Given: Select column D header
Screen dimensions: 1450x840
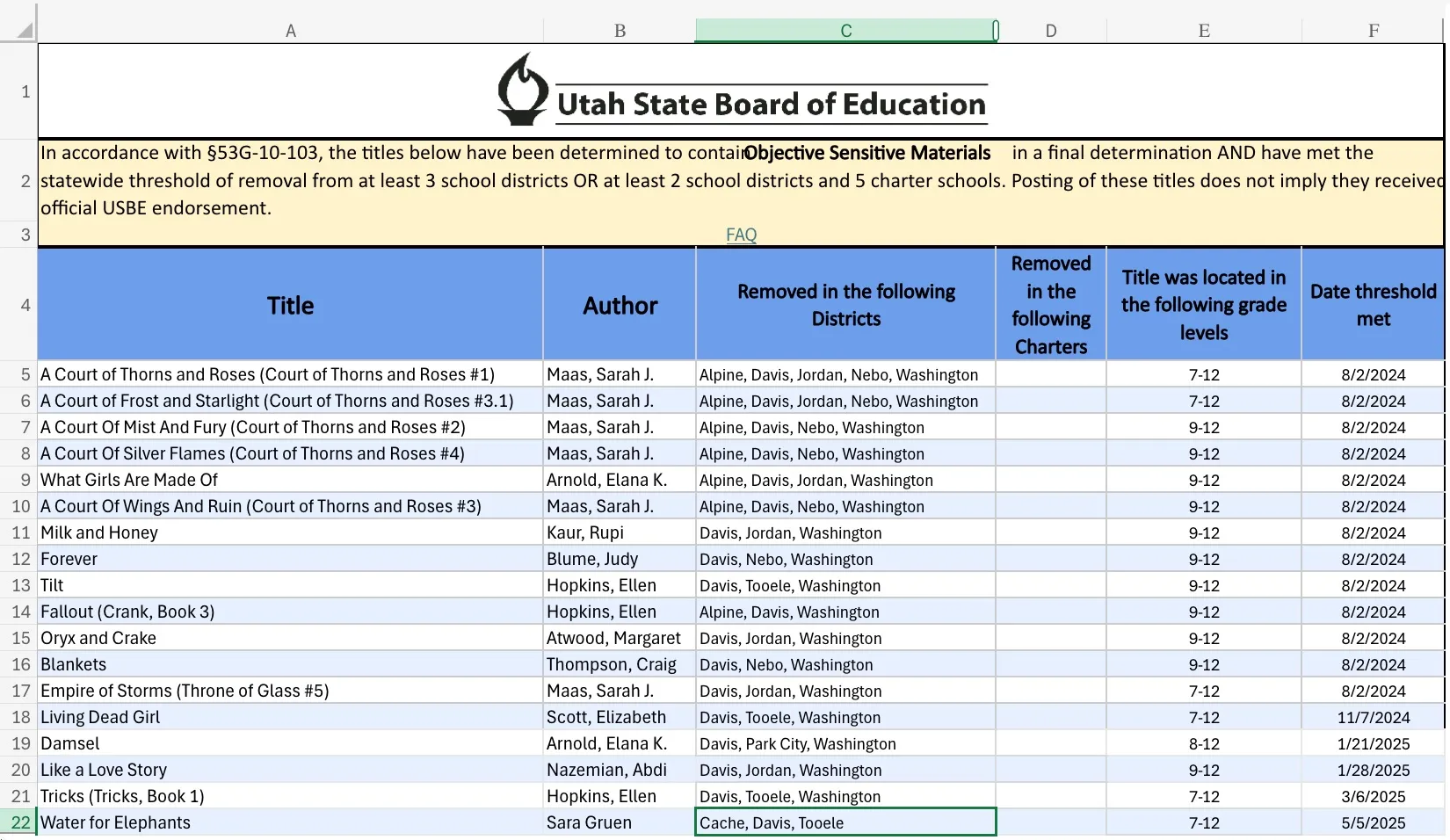Looking at the screenshot, I should 1051,31.
